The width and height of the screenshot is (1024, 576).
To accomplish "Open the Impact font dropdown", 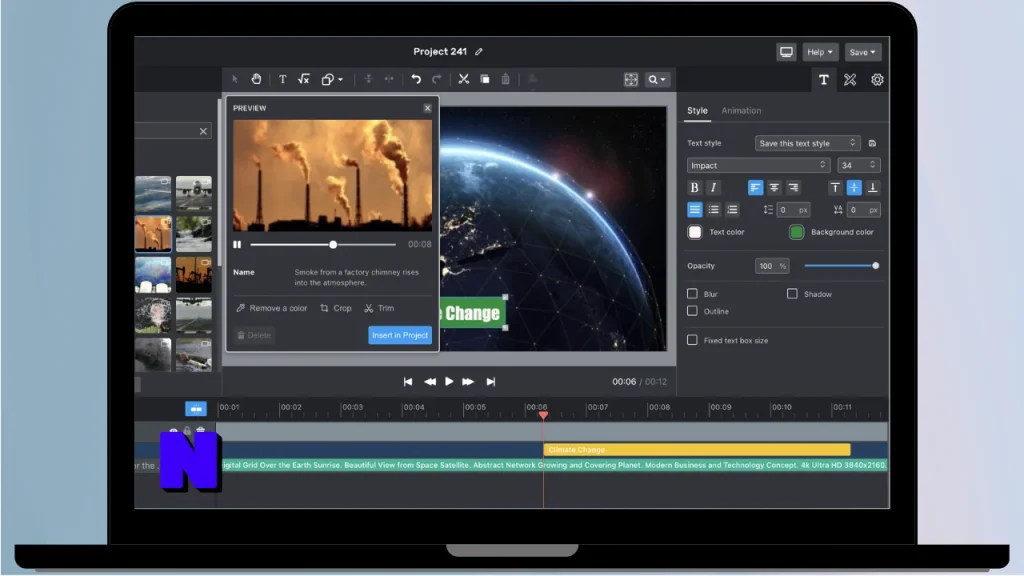I will pos(758,165).
